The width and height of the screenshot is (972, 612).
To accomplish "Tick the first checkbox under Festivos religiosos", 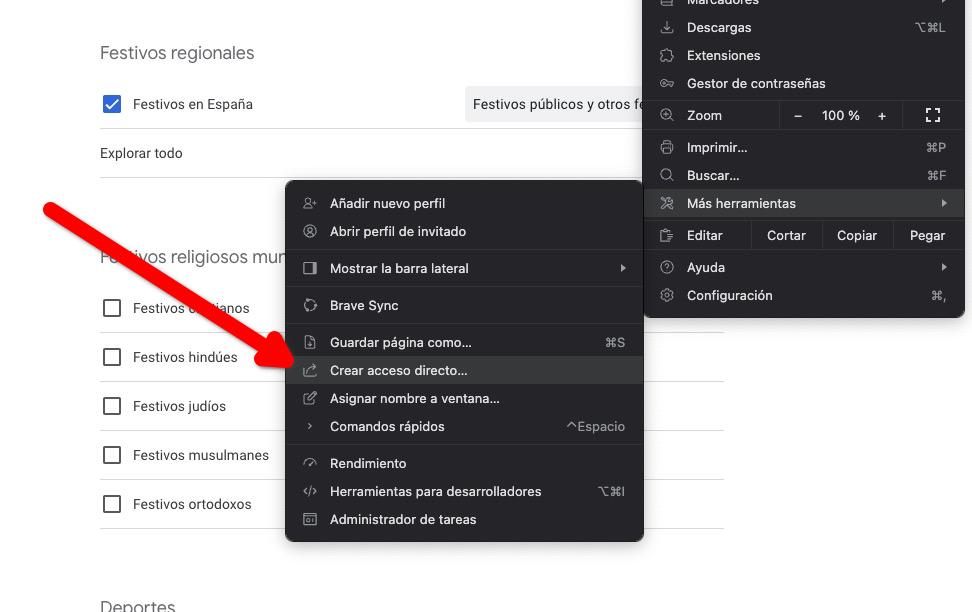I will click(112, 308).
